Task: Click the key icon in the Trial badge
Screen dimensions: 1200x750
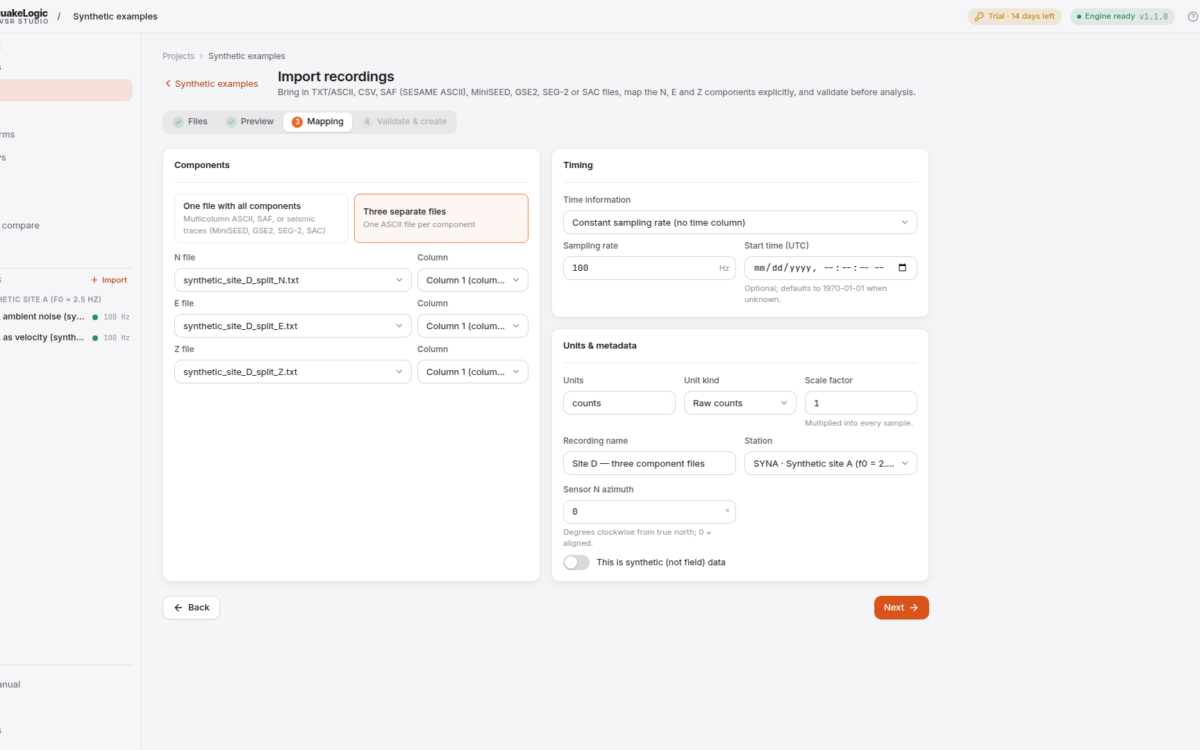Action: pos(979,17)
